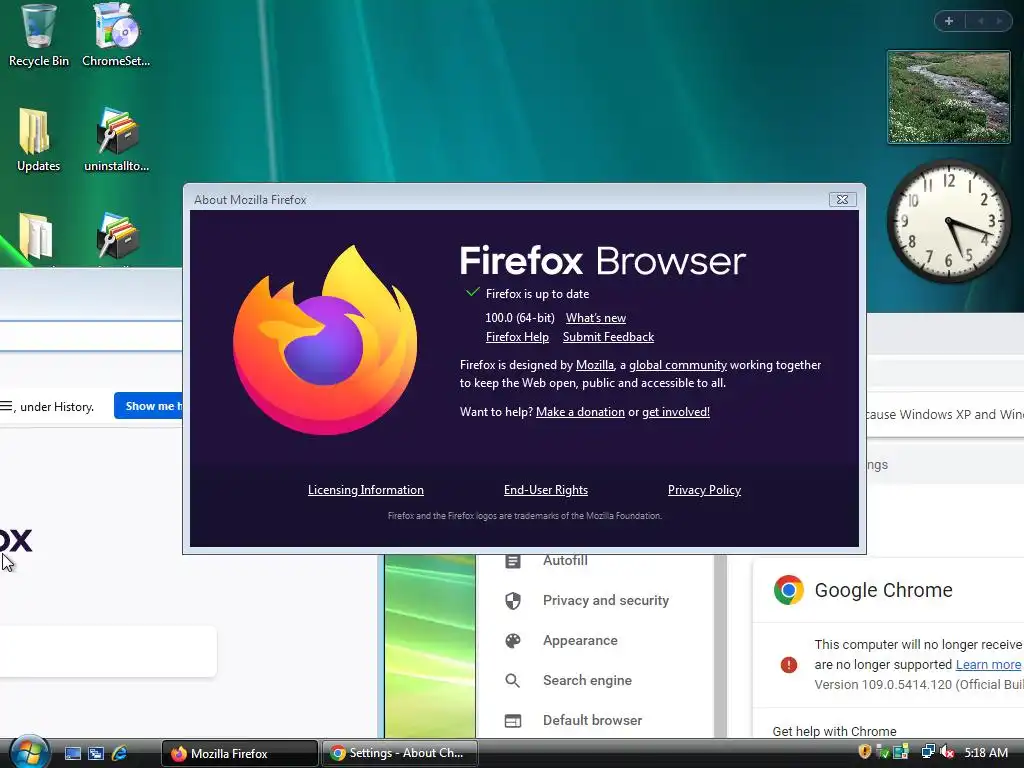Select 'Search engine' in the Chrome settings sidebar

pyautogui.click(x=587, y=680)
